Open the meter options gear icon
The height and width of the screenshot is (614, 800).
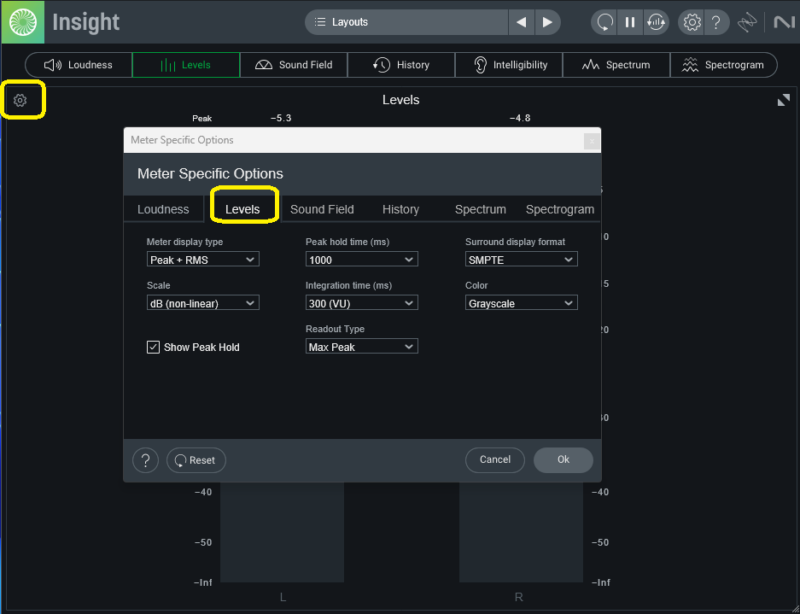click(21, 100)
